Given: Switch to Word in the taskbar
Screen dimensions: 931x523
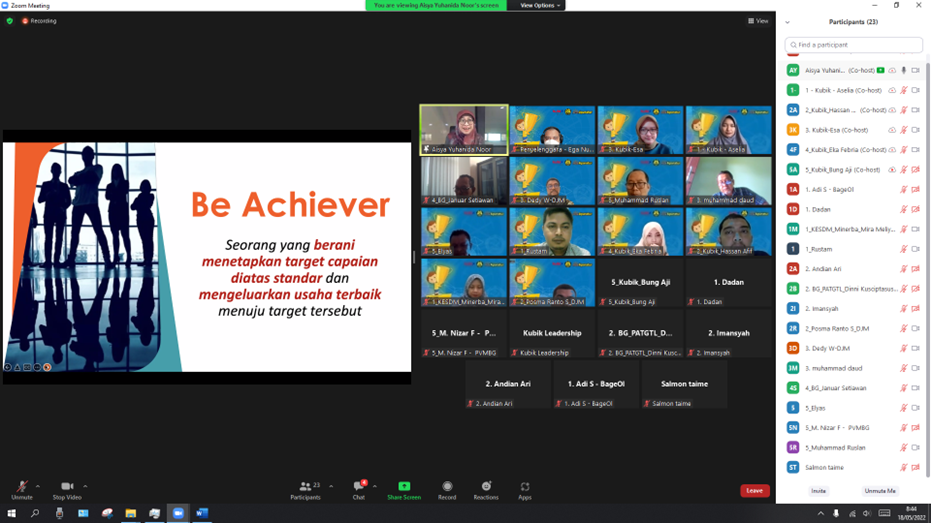Looking at the screenshot, I should pyautogui.click(x=202, y=514).
